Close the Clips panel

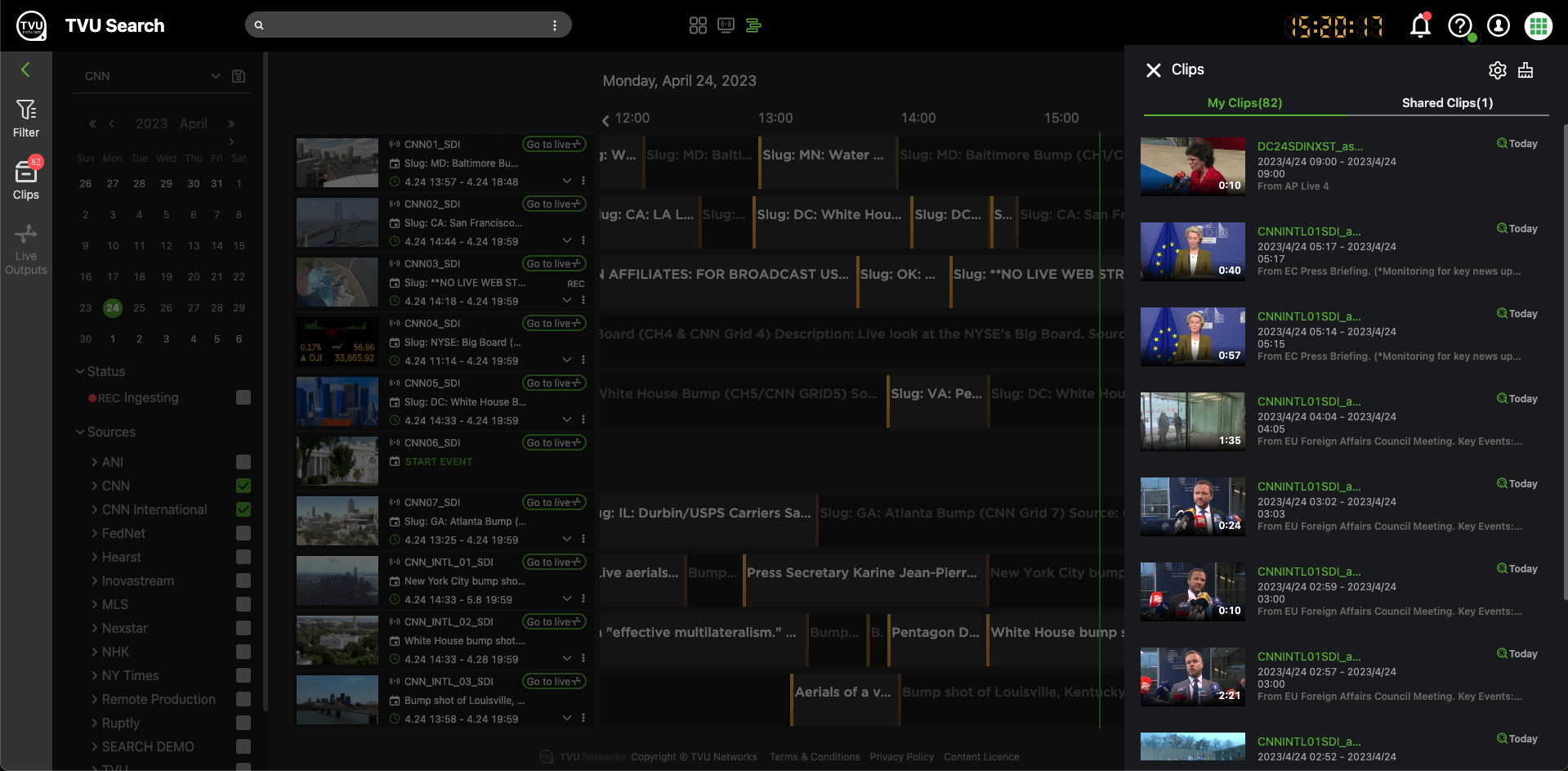(1153, 70)
